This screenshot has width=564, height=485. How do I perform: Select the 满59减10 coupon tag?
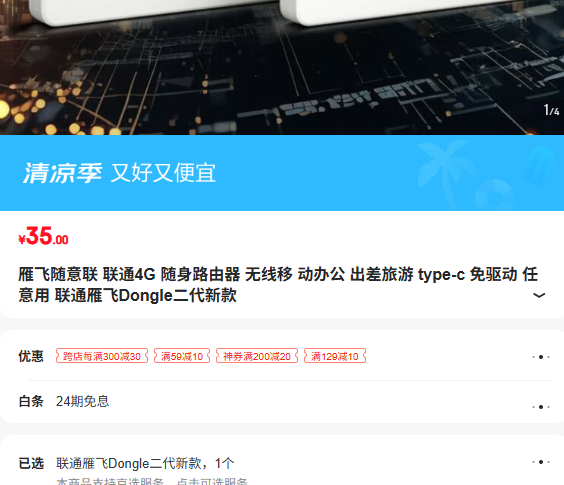pyautogui.click(x=182, y=356)
